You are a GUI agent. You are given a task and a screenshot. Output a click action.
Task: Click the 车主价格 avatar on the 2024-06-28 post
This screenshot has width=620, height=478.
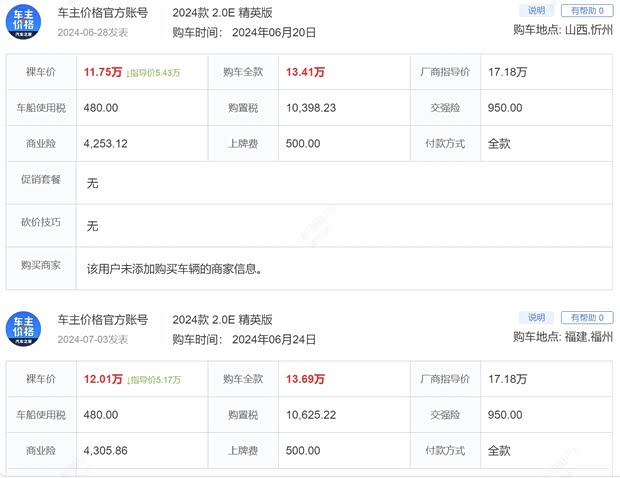click(x=23, y=21)
